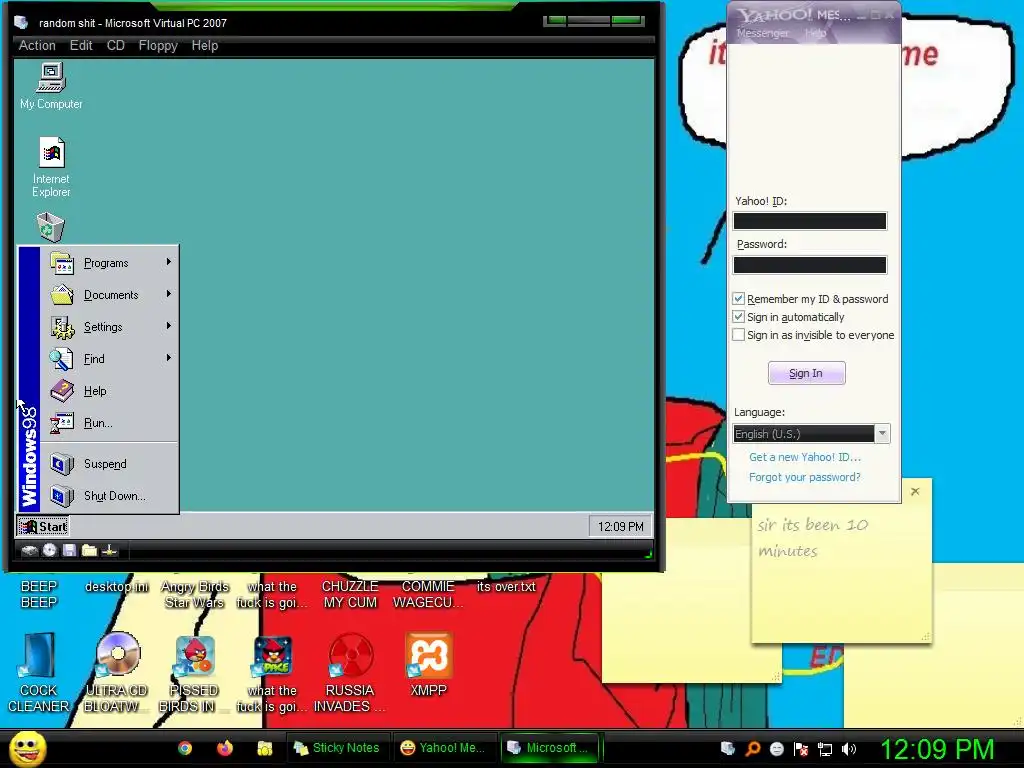Screen dimensions: 1024x768
Task: Click the Recycle Bin icon in Windows 98
Action: [50, 227]
